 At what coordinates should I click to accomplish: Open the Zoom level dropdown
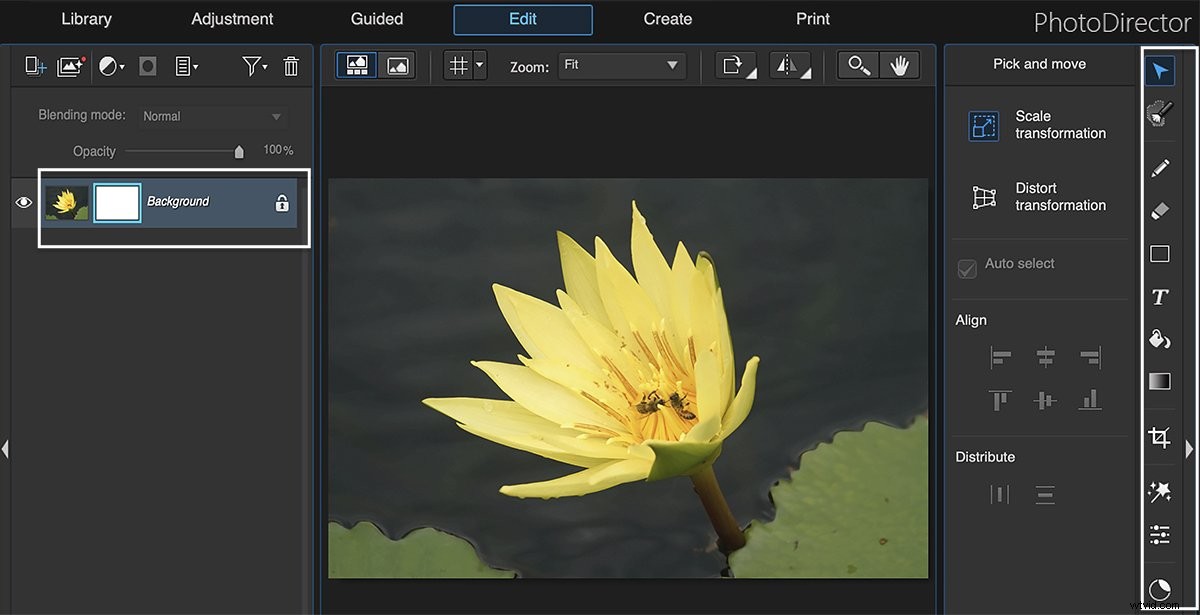pos(622,64)
